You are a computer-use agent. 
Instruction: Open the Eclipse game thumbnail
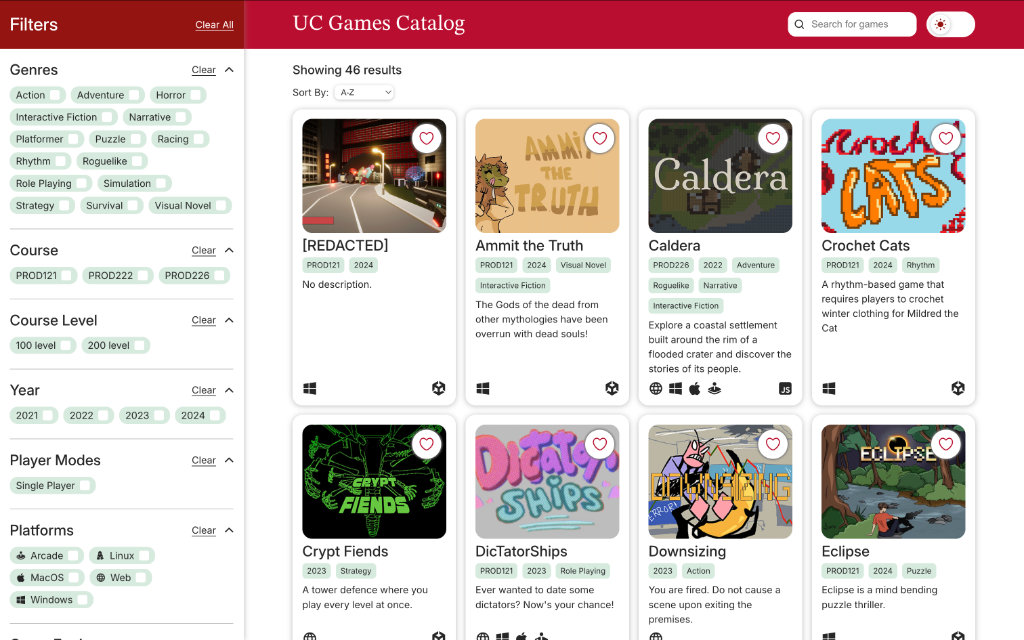(x=893, y=481)
